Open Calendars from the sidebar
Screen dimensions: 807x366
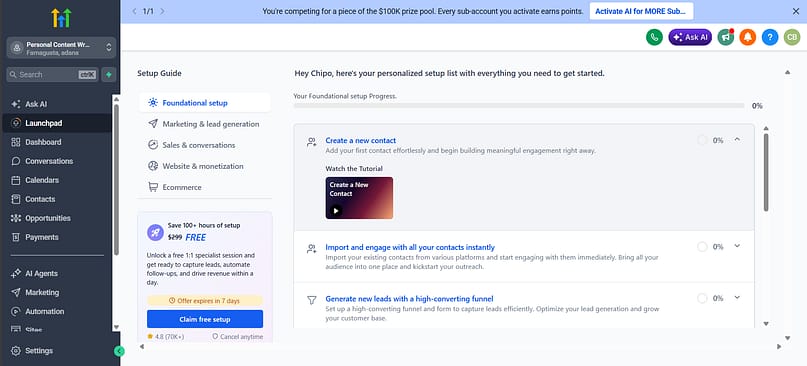click(x=42, y=180)
